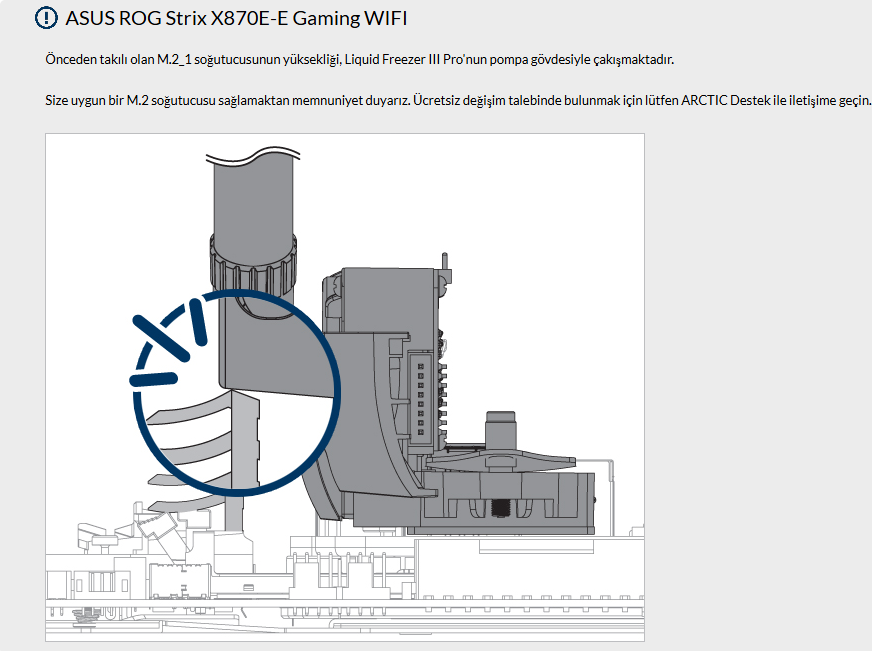Click the sentence mentioning ARCTIC Destek free replacement

(x=458, y=101)
